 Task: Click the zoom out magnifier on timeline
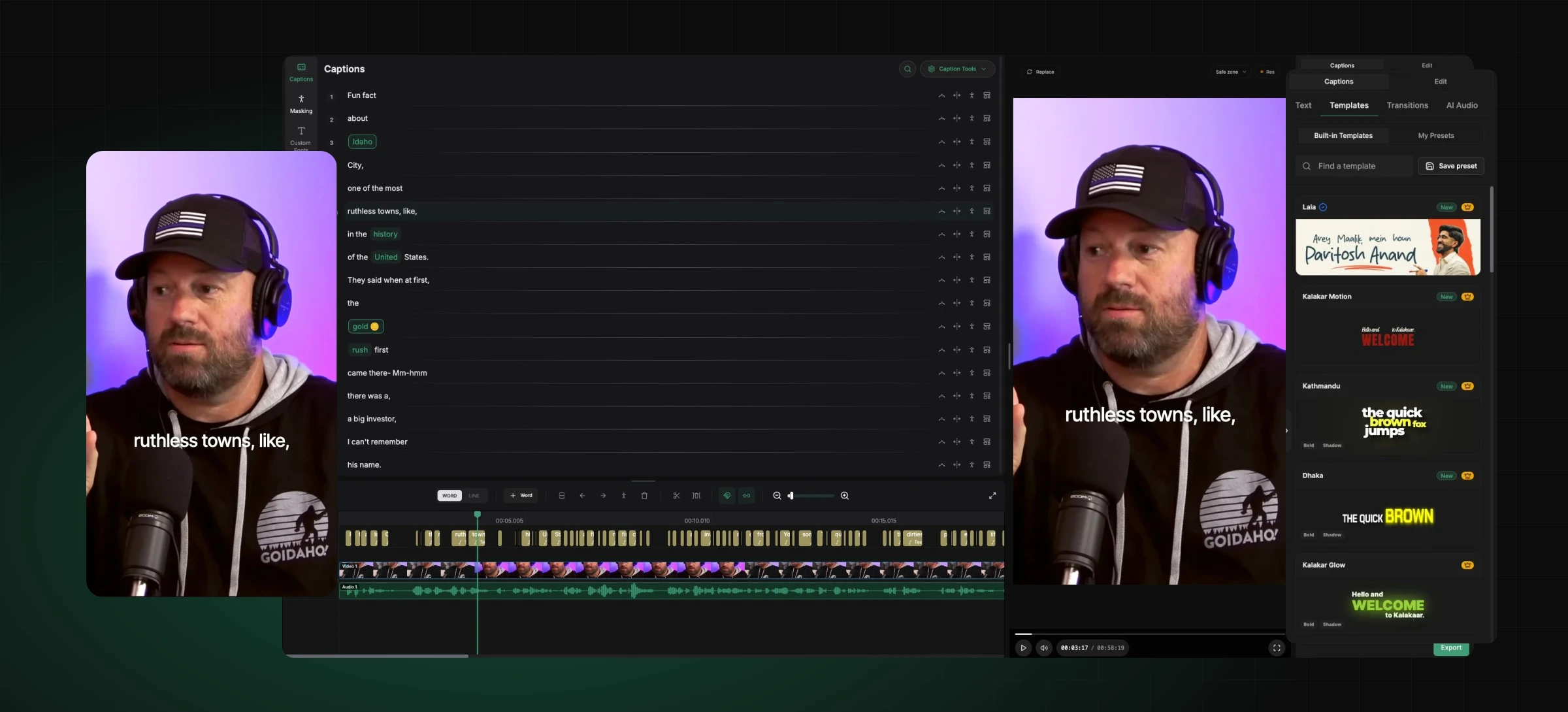click(777, 496)
